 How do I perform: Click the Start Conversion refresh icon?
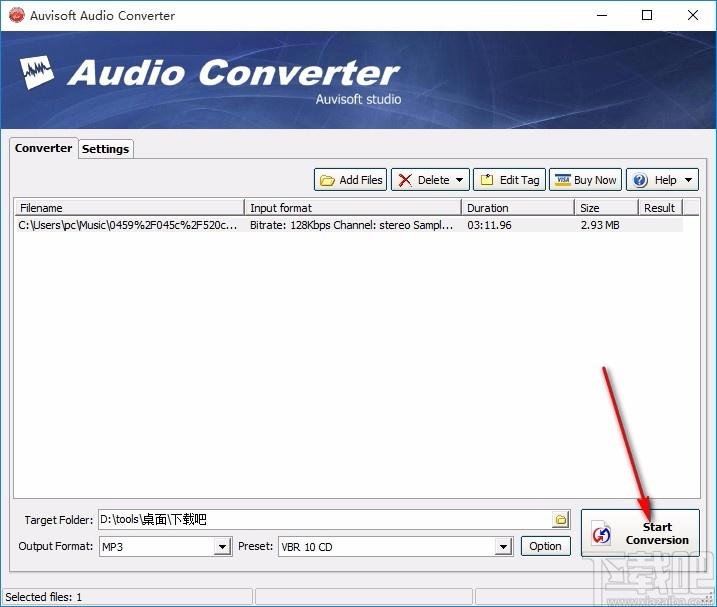click(x=601, y=534)
